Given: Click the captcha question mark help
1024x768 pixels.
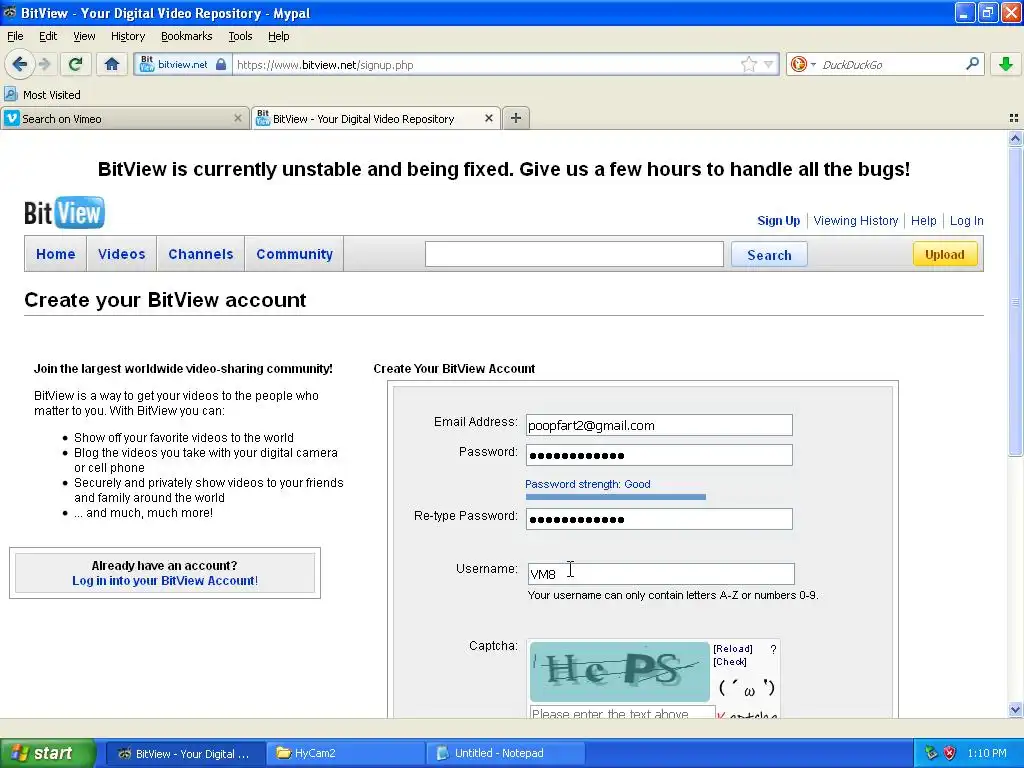Looking at the screenshot, I should [773, 649].
